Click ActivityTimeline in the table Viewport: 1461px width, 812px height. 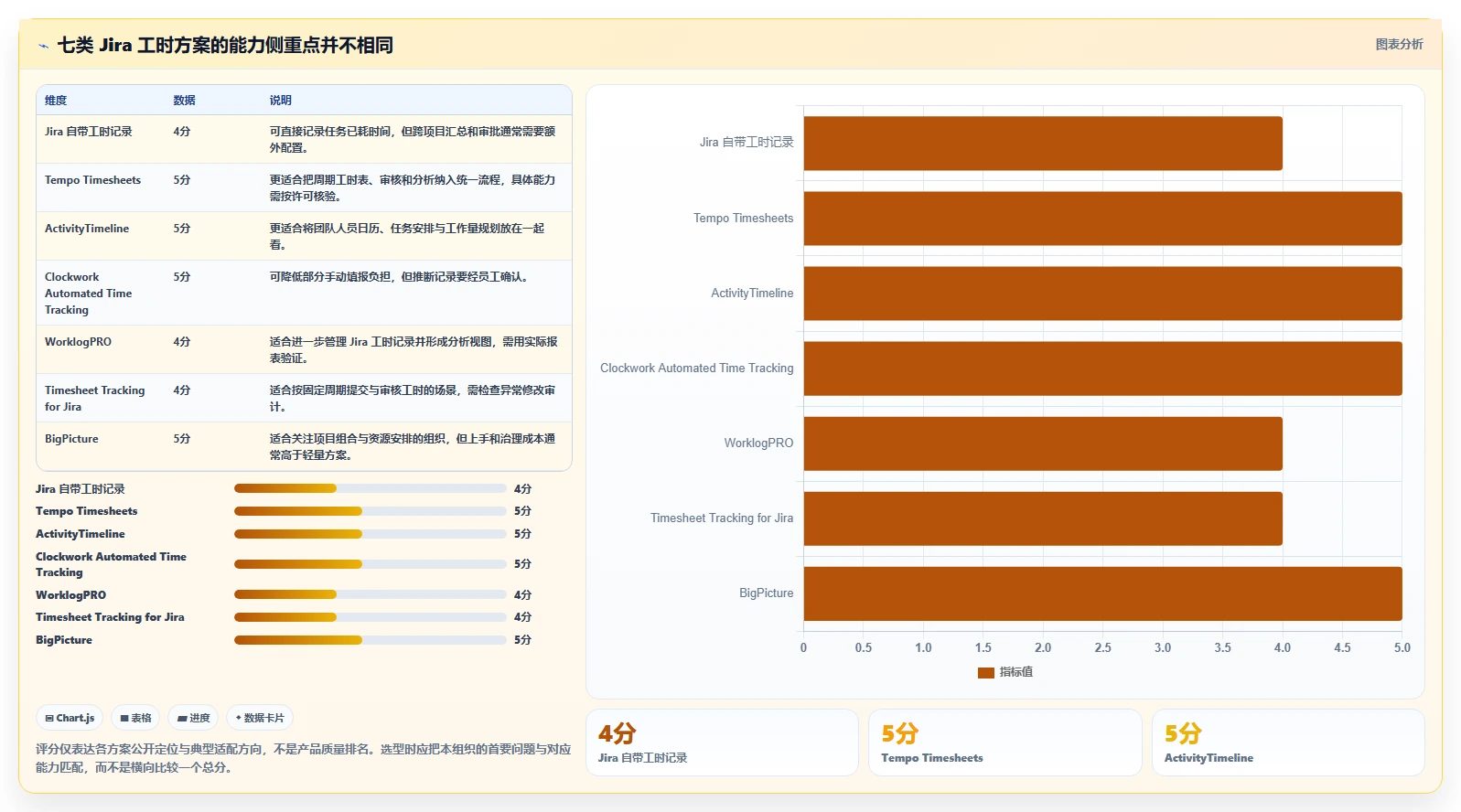pos(87,229)
